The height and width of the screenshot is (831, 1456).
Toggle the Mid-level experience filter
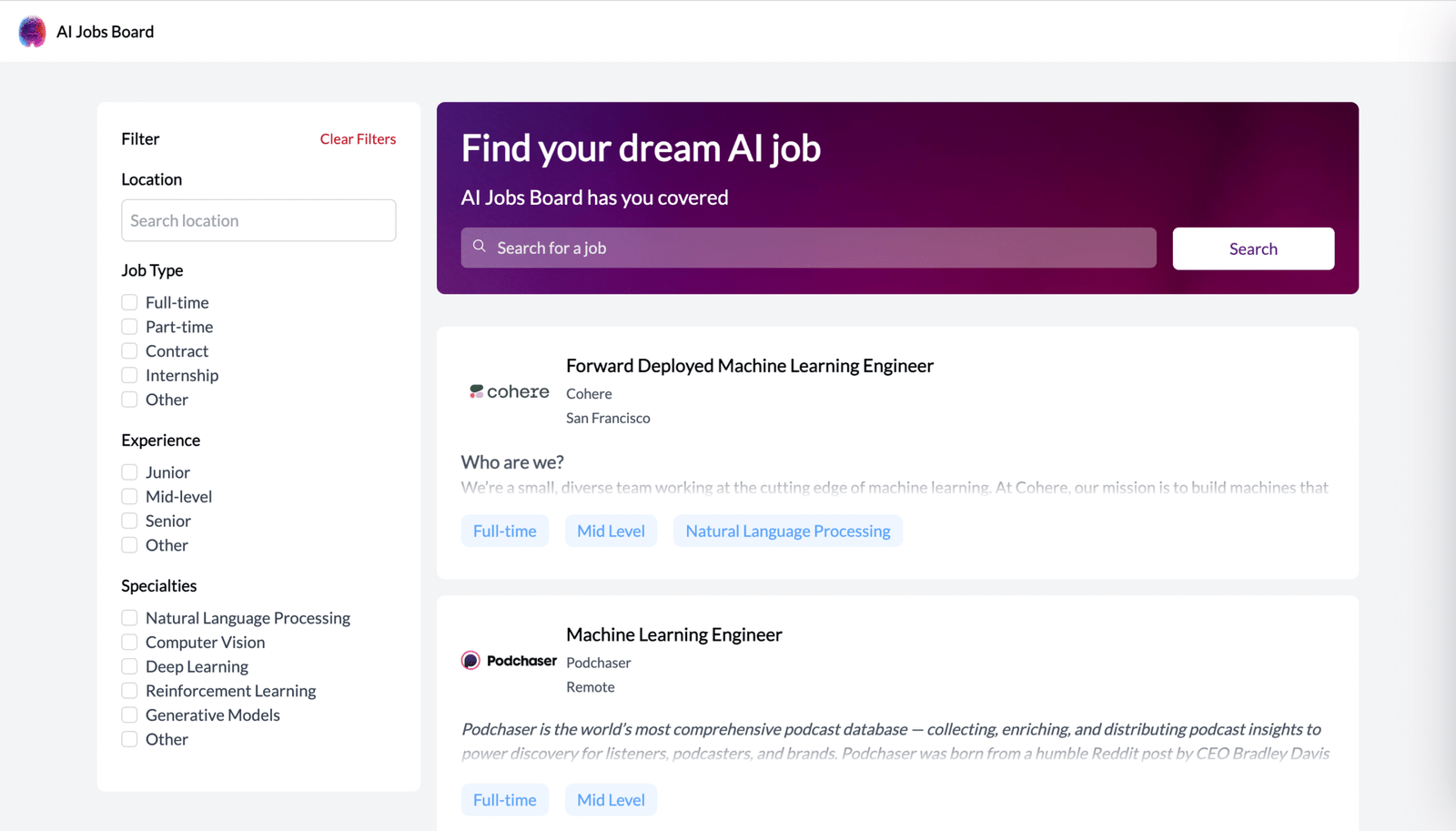(129, 497)
